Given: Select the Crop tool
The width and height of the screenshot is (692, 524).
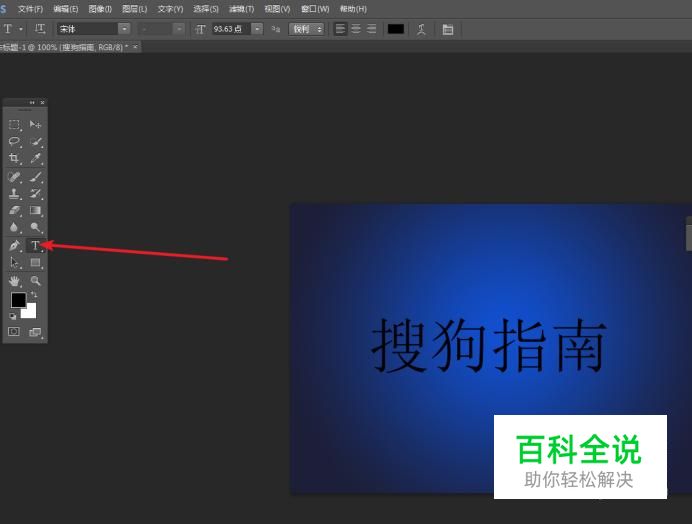Looking at the screenshot, I should click(14, 158).
